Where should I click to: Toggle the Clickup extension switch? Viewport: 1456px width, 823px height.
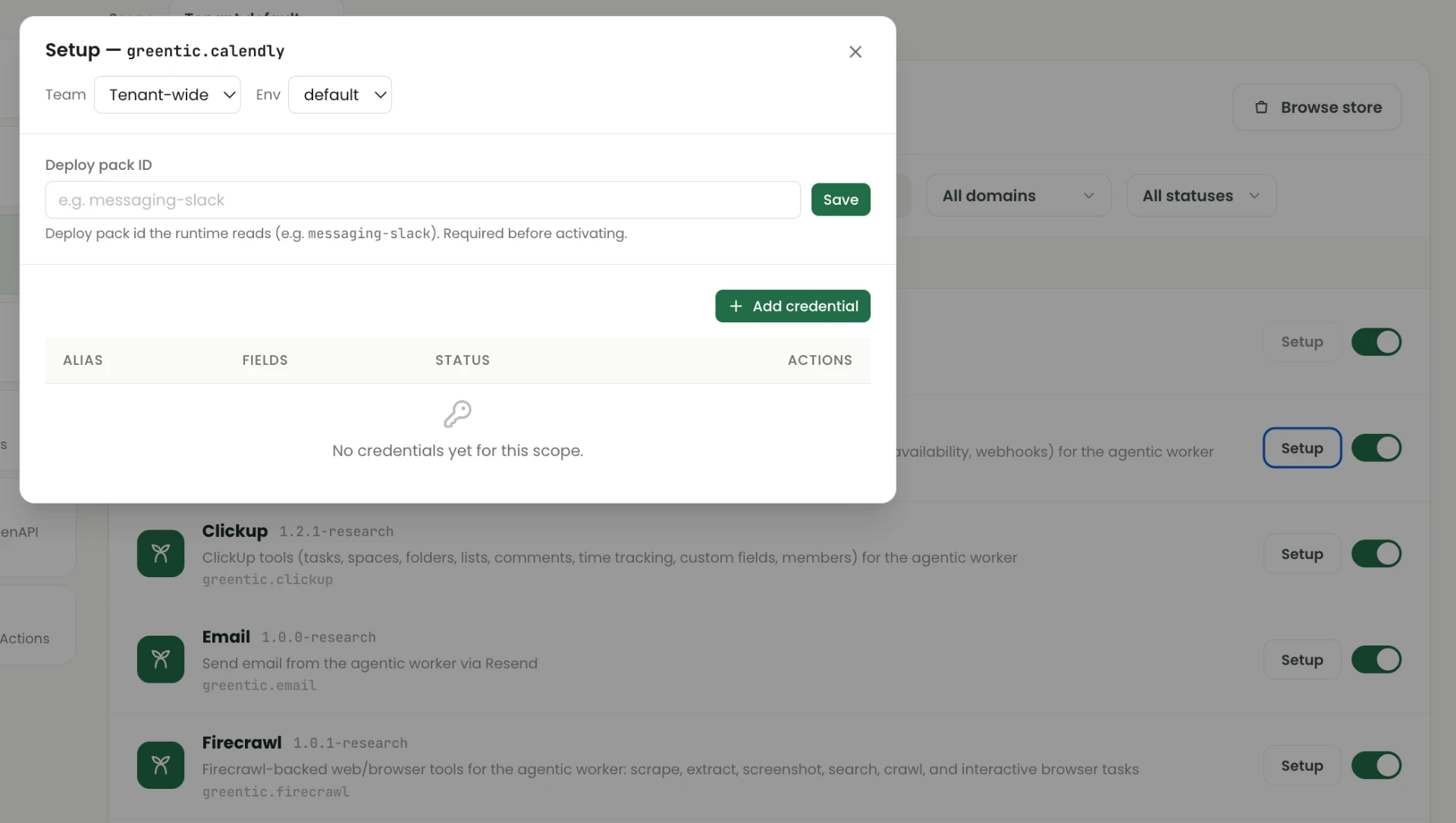1376,554
